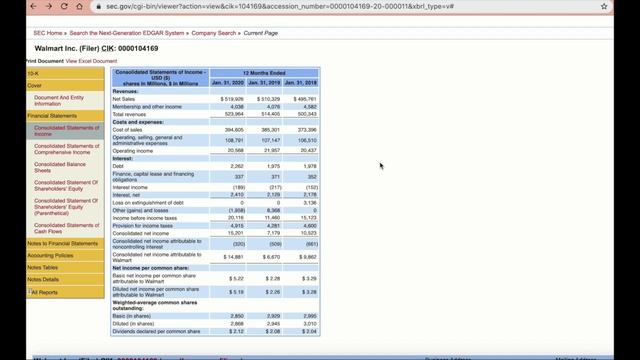Click the Provision for income taxes label
The width and height of the screenshot is (640, 360).
click(142, 226)
